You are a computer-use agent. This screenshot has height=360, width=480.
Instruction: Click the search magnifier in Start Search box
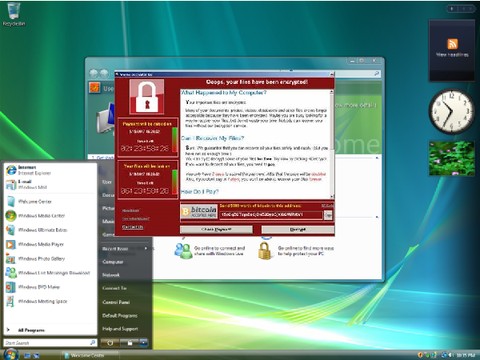point(92,343)
